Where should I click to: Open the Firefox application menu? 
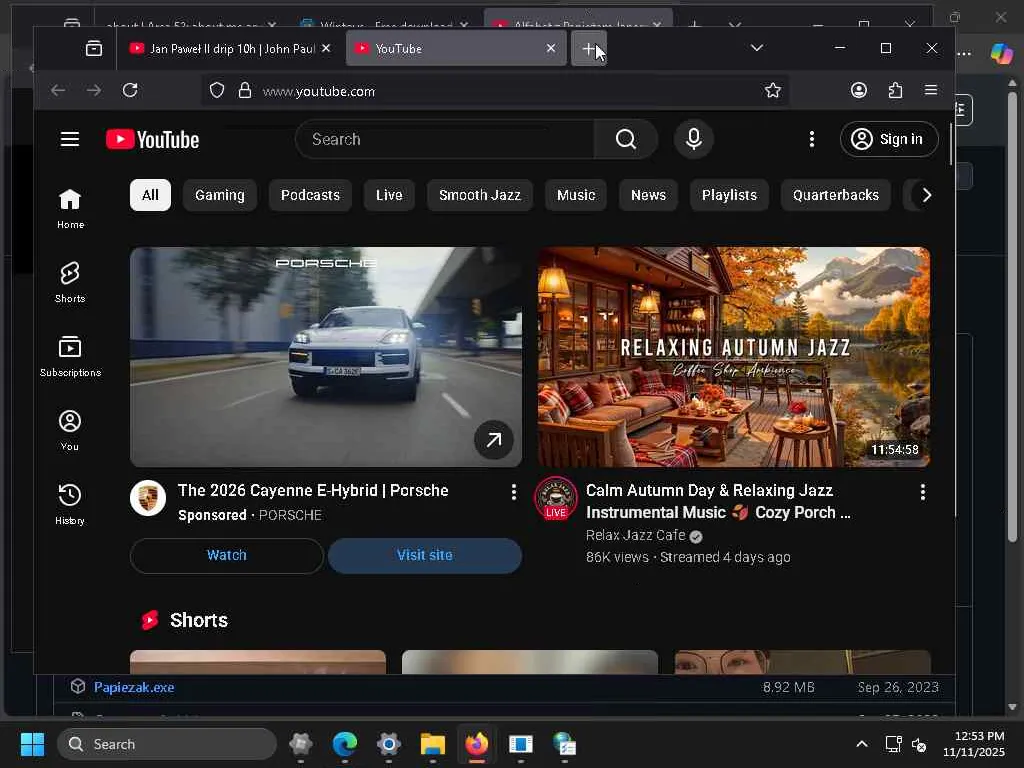(x=931, y=90)
